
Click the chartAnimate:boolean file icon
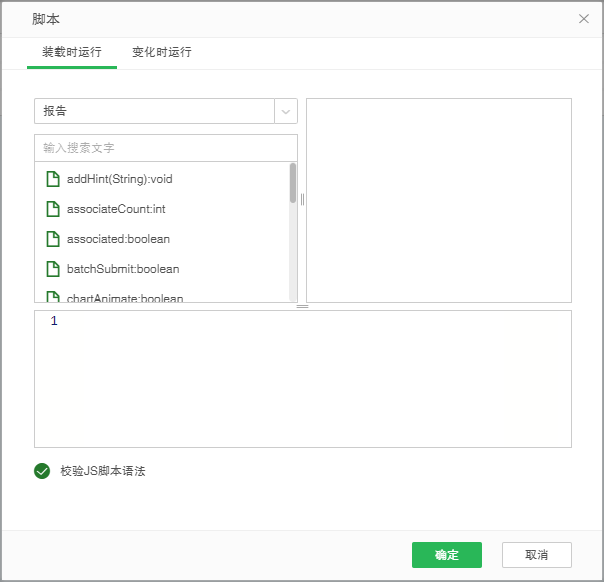pyautogui.click(x=53, y=297)
